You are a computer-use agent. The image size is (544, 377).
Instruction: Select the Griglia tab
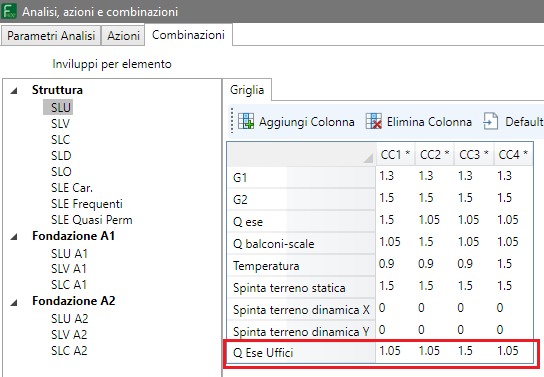tap(247, 90)
